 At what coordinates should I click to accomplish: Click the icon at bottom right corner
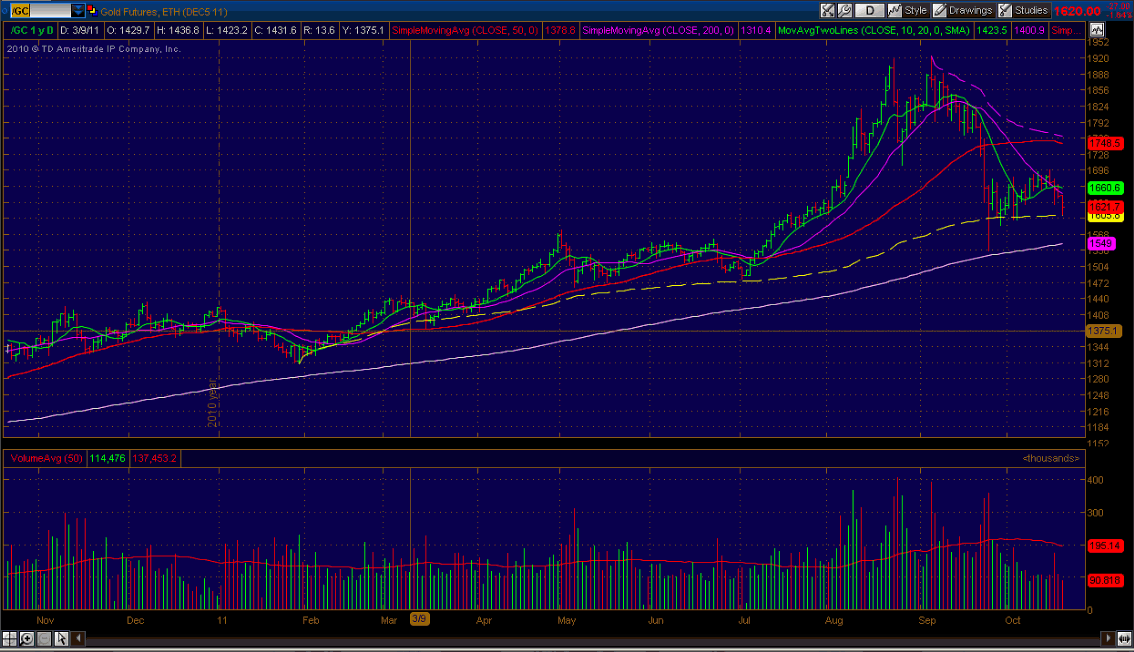[1124, 639]
